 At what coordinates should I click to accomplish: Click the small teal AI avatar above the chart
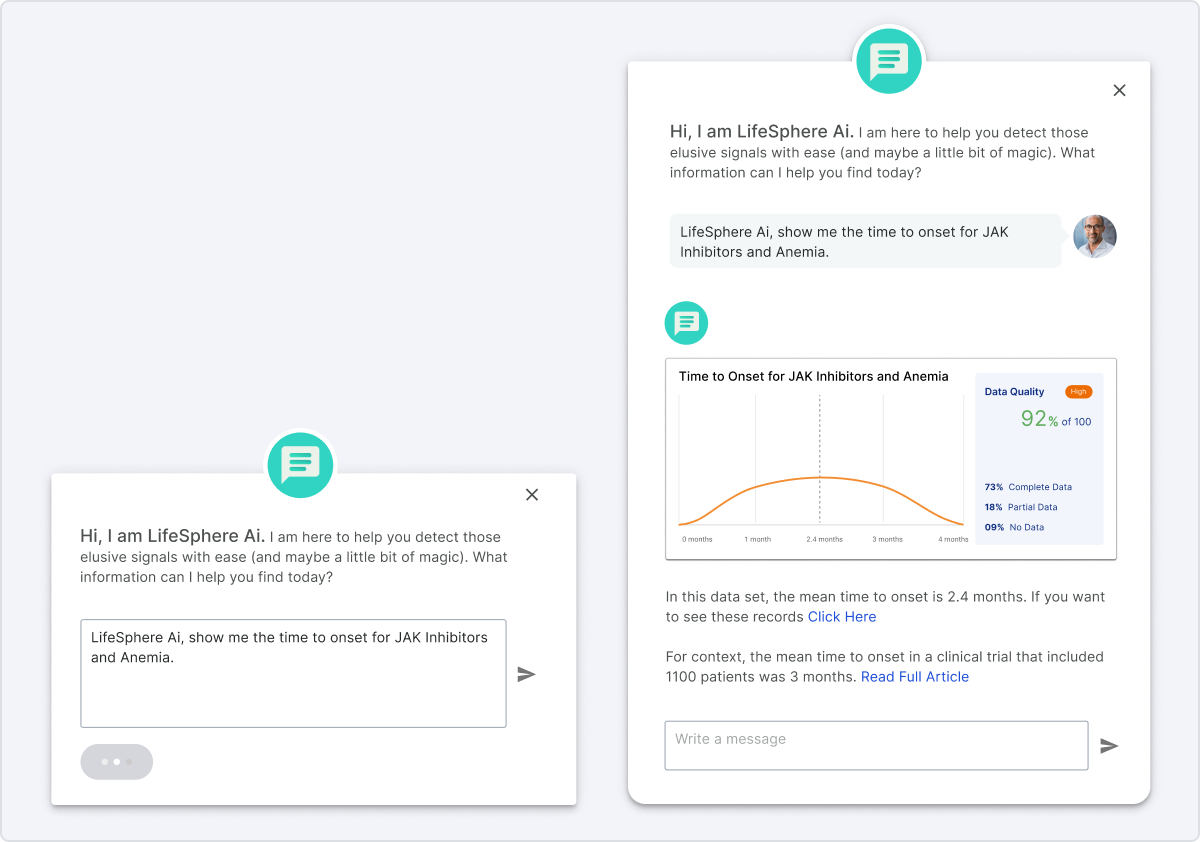click(x=686, y=323)
